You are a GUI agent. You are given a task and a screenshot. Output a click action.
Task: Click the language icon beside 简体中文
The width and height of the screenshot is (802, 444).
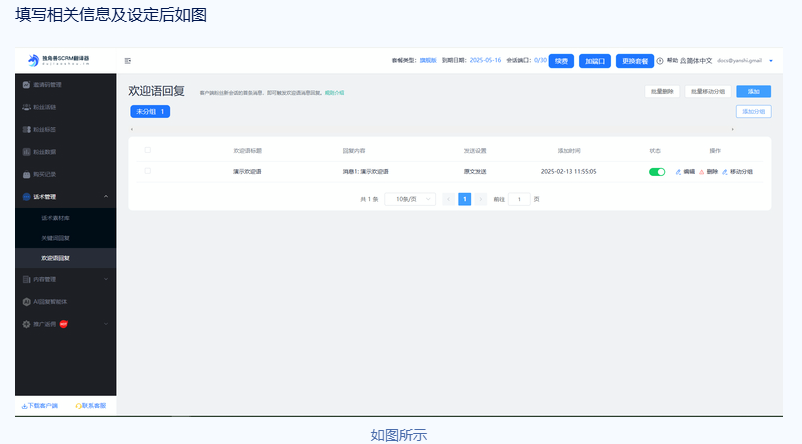(x=683, y=61)
